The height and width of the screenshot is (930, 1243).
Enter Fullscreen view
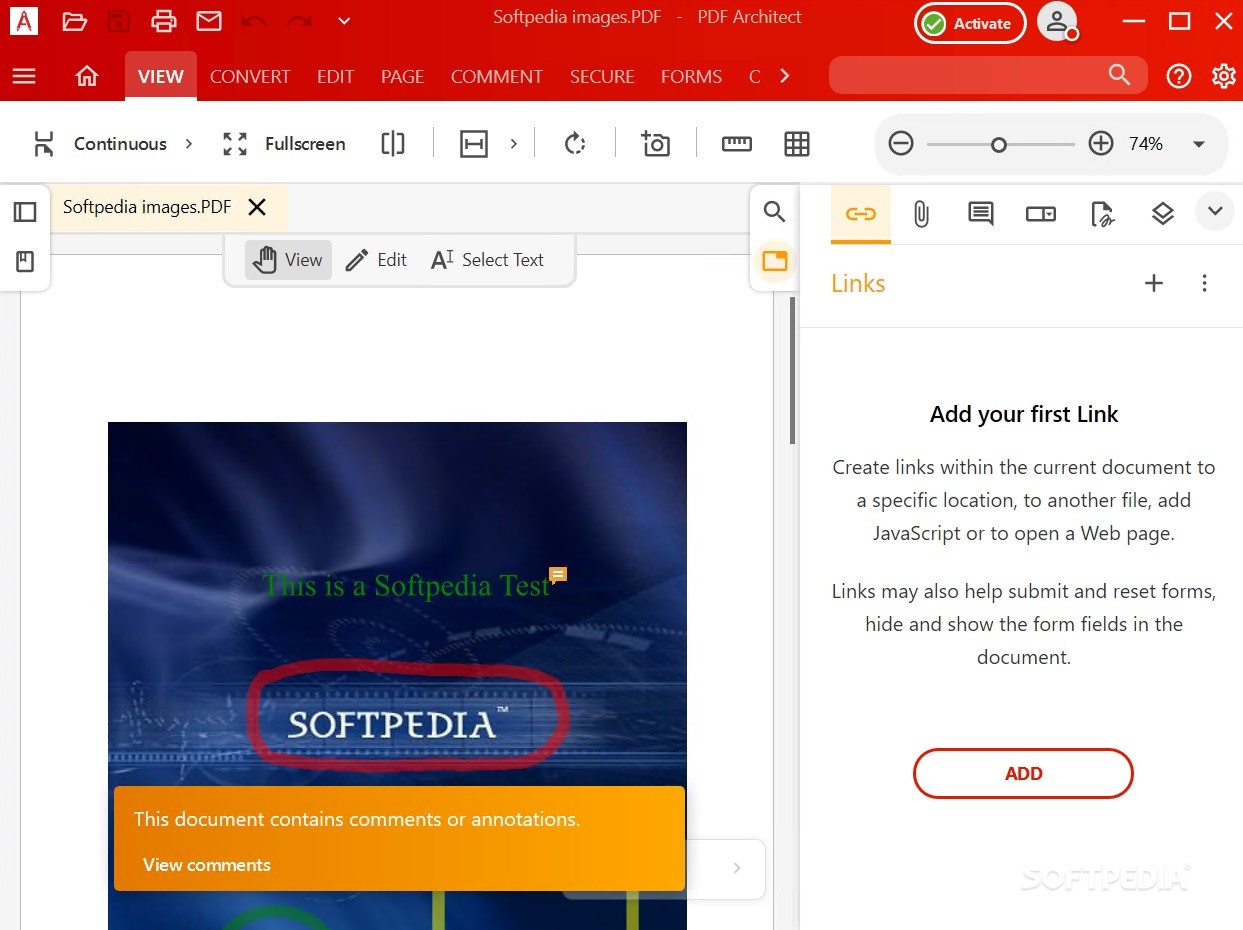coord(284,144)
